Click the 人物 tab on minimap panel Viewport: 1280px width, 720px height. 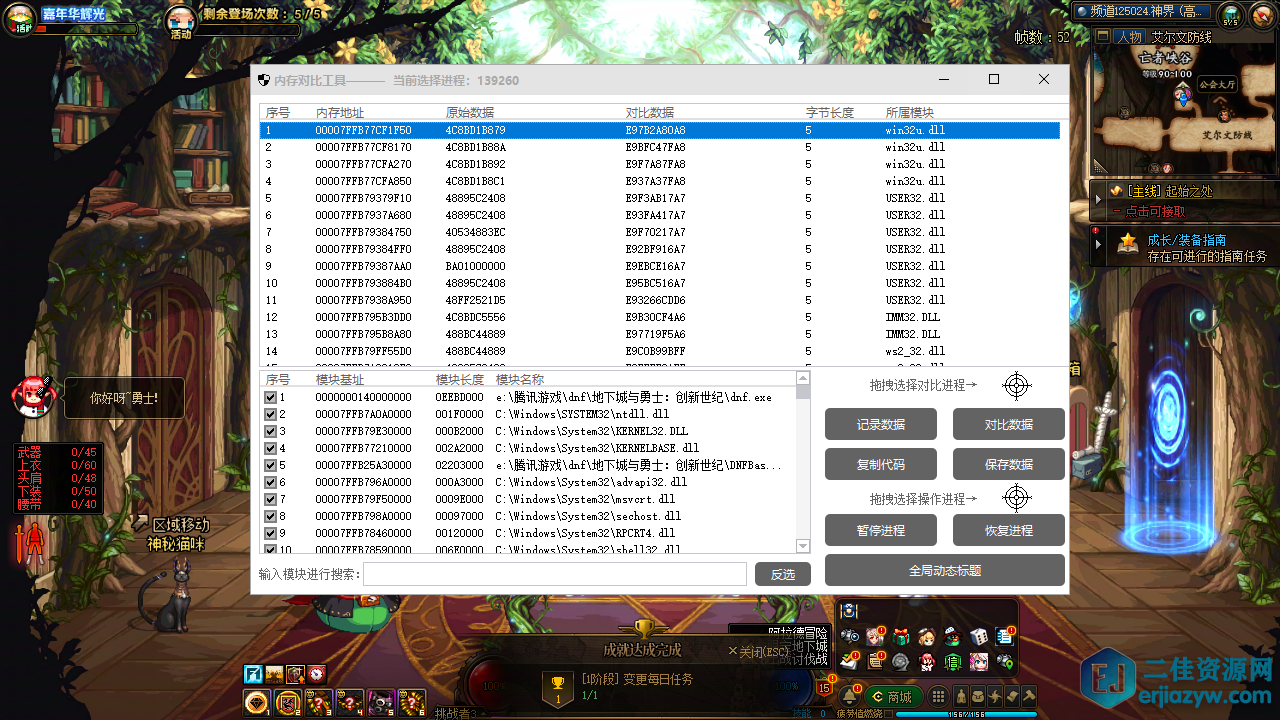pos(1129,37)
